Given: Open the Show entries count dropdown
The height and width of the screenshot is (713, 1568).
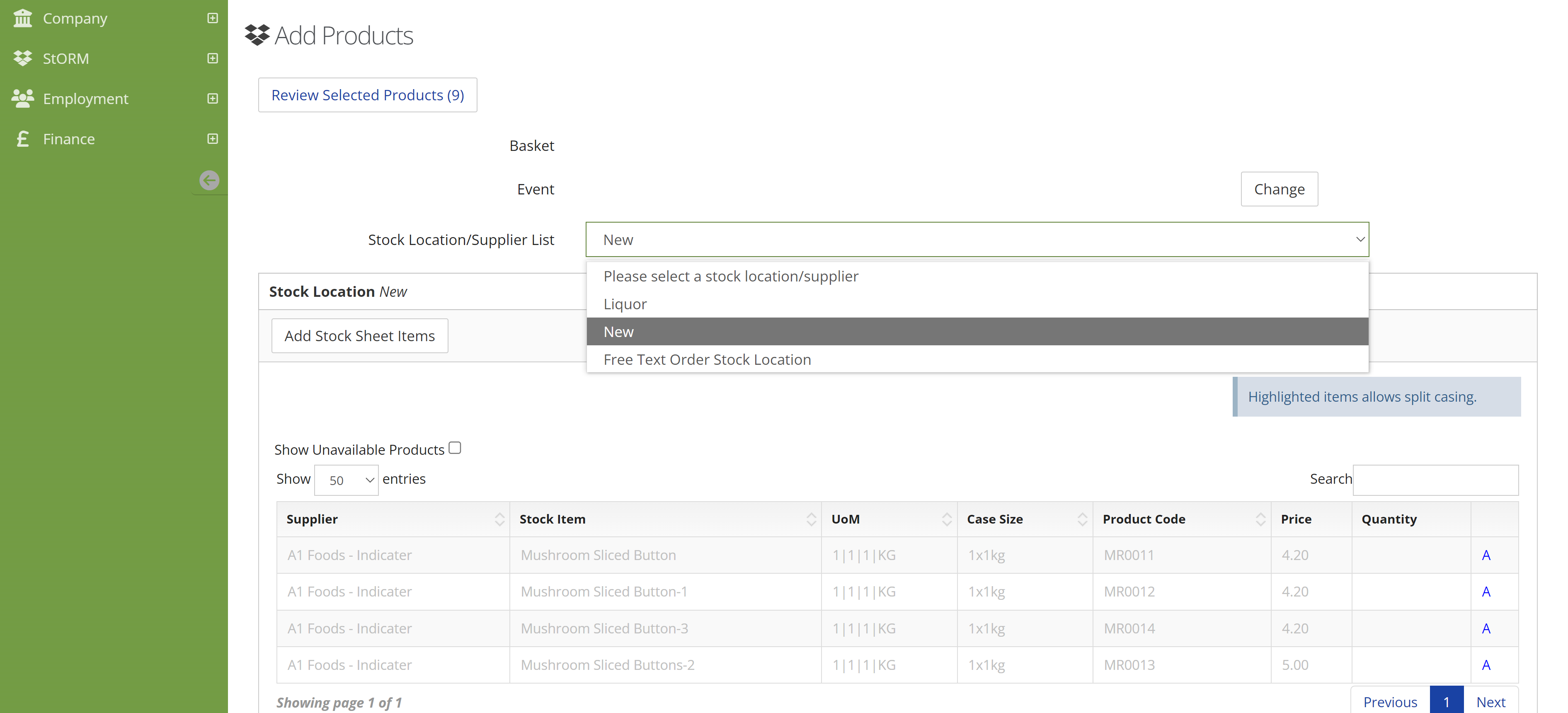Looking at the screenshot, I should point(347,480).
